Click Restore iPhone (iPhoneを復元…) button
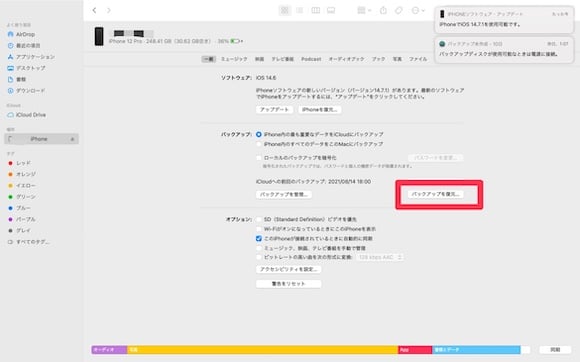The height and width of the screenshot is (362, 580). click(x=320, y=110)
